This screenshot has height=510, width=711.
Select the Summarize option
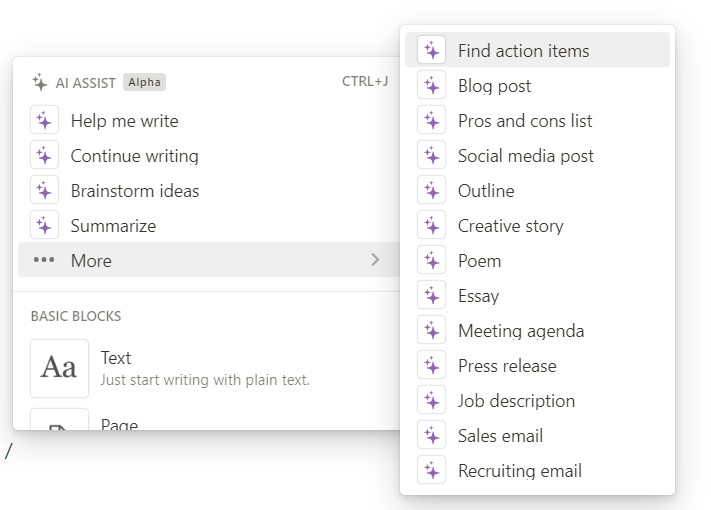coord(209,225)
